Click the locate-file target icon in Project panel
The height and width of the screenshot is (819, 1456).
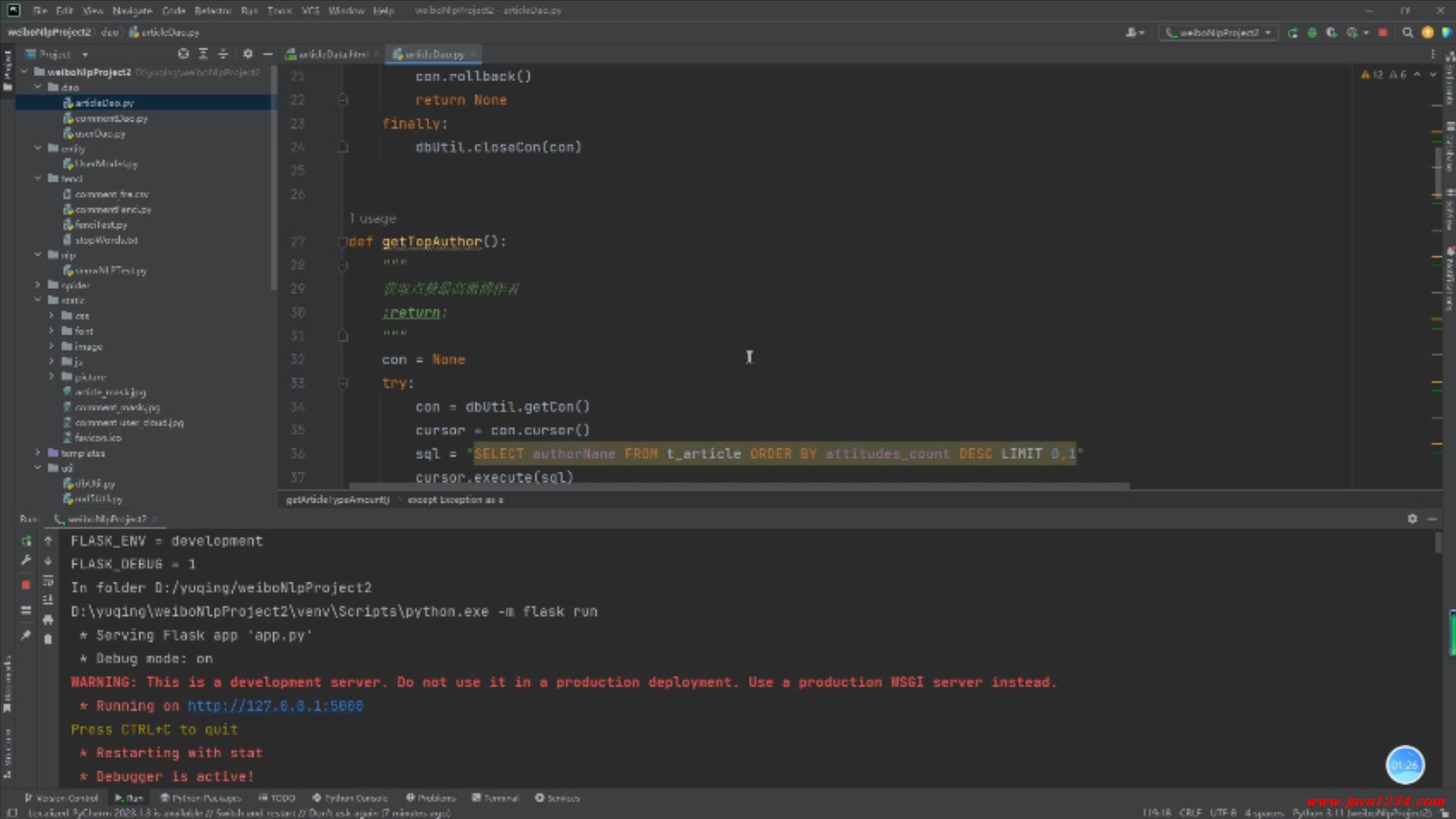183,54
